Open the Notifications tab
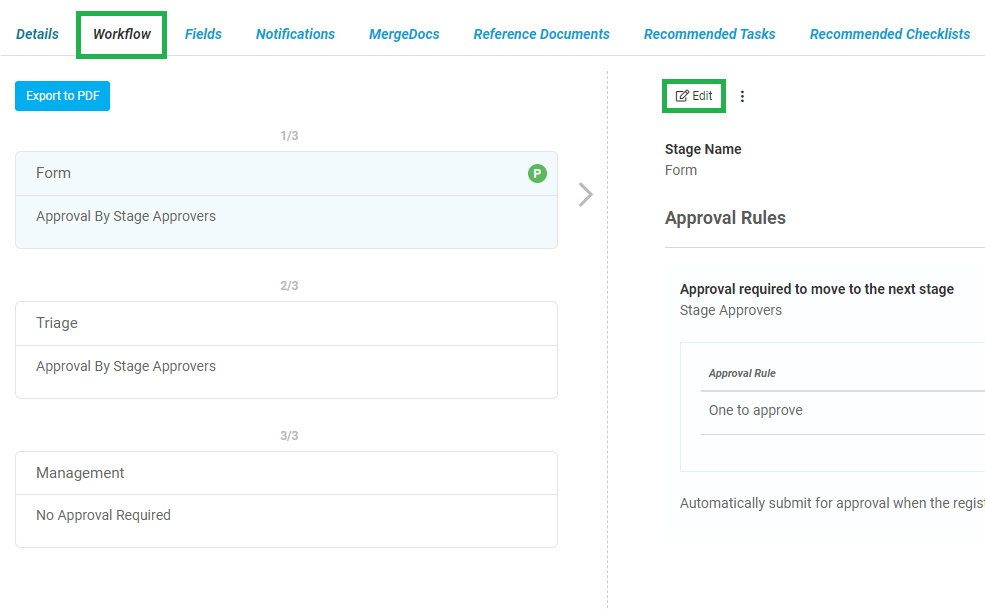This screenshot has width=985, height=609. pos(294,33)
